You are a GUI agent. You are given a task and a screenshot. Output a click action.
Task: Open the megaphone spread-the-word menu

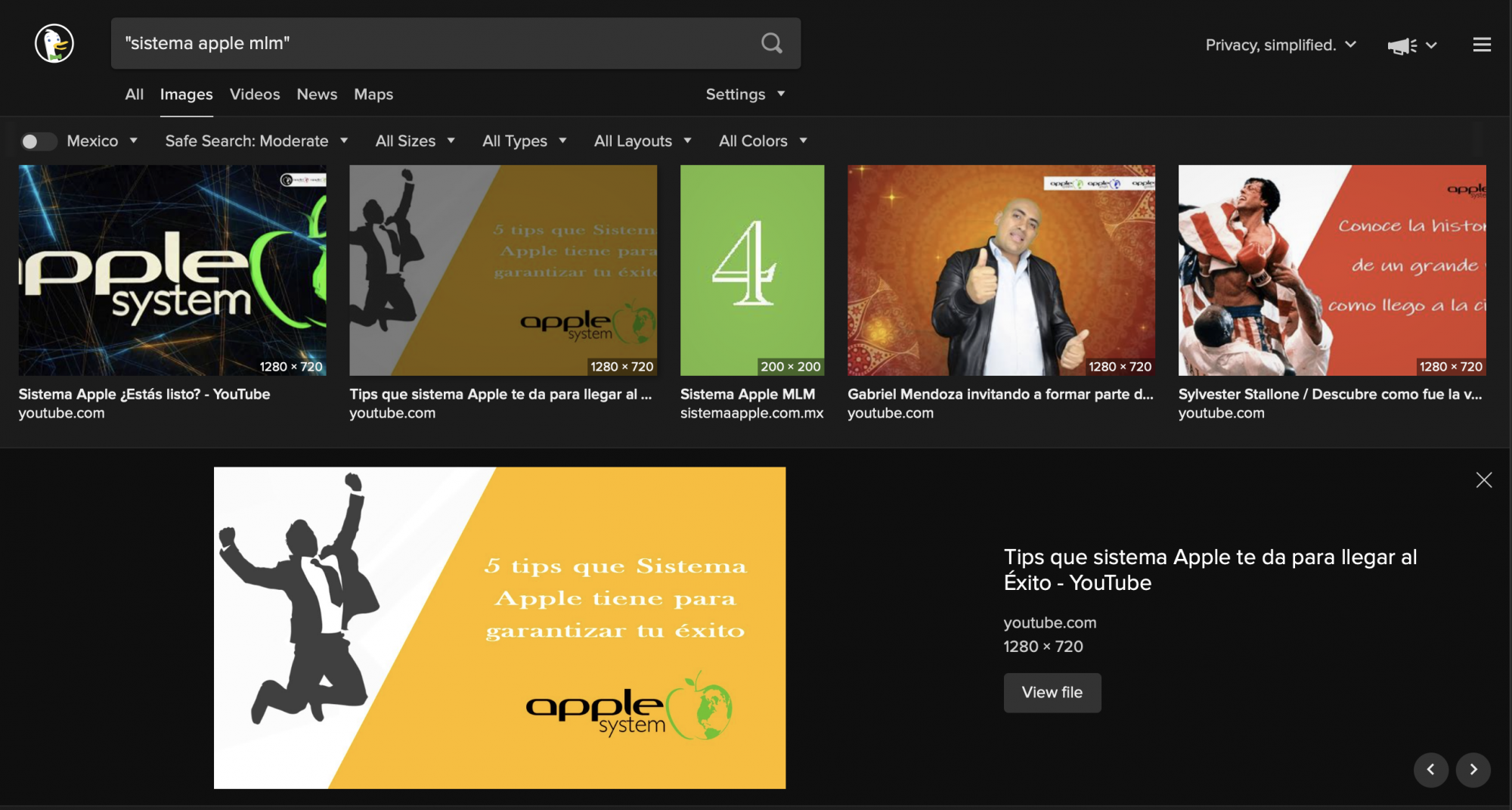pyautogui.click(x=1411, y=45)
